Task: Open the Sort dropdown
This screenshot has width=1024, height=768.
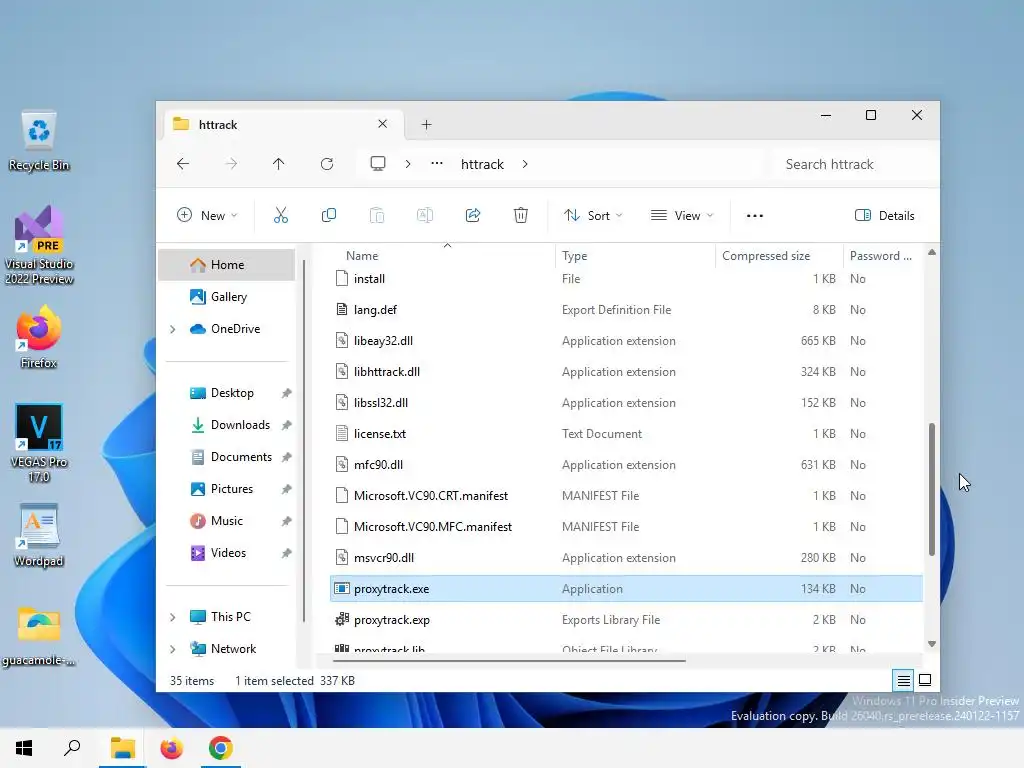Action: [593, 216]
